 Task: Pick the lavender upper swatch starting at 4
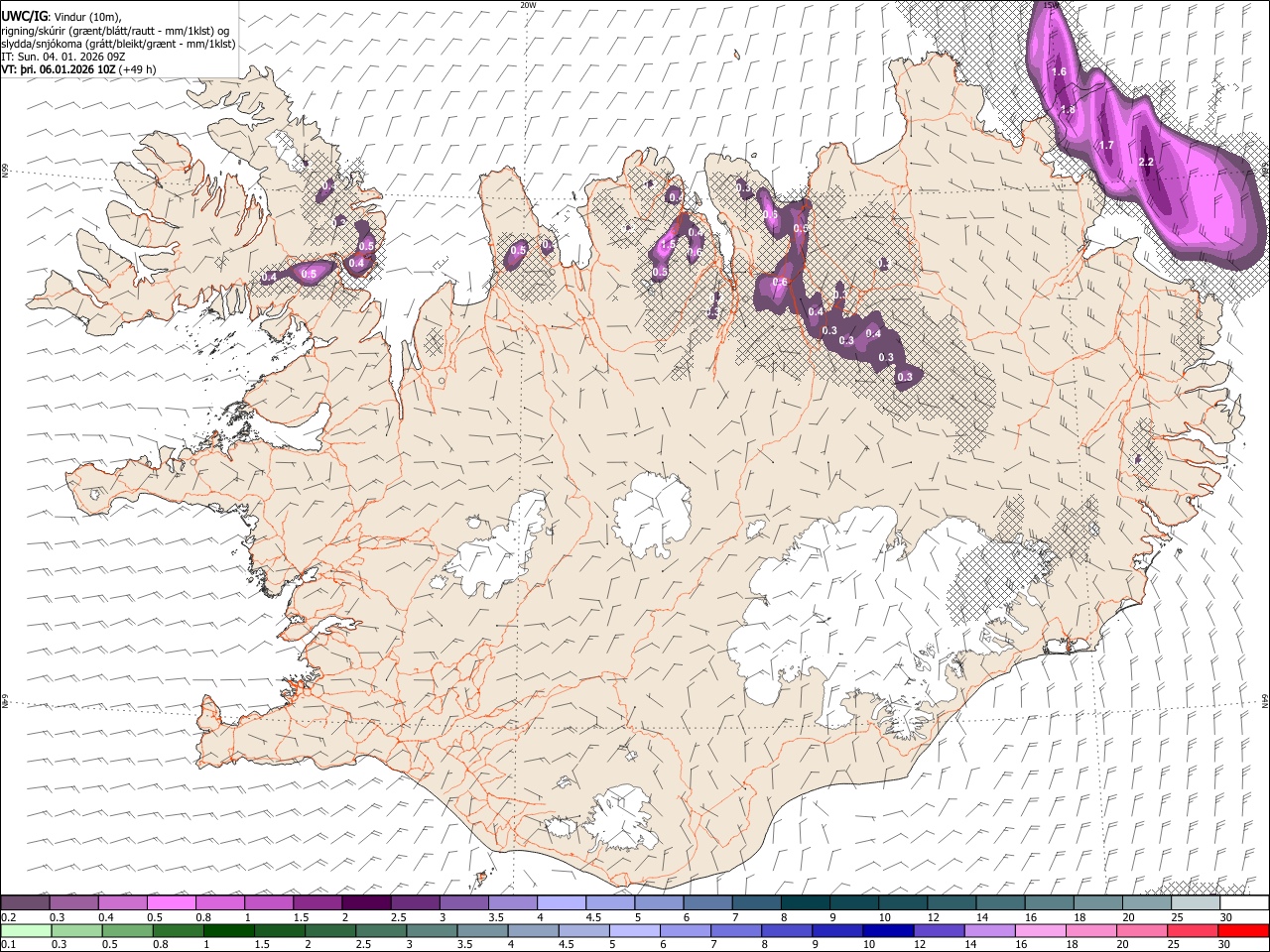click(560, 902)
